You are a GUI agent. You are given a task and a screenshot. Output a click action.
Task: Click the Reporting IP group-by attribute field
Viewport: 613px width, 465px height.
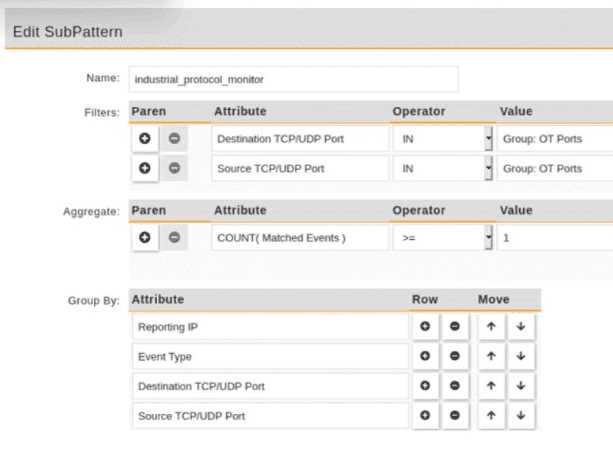[x=270, y=327]
